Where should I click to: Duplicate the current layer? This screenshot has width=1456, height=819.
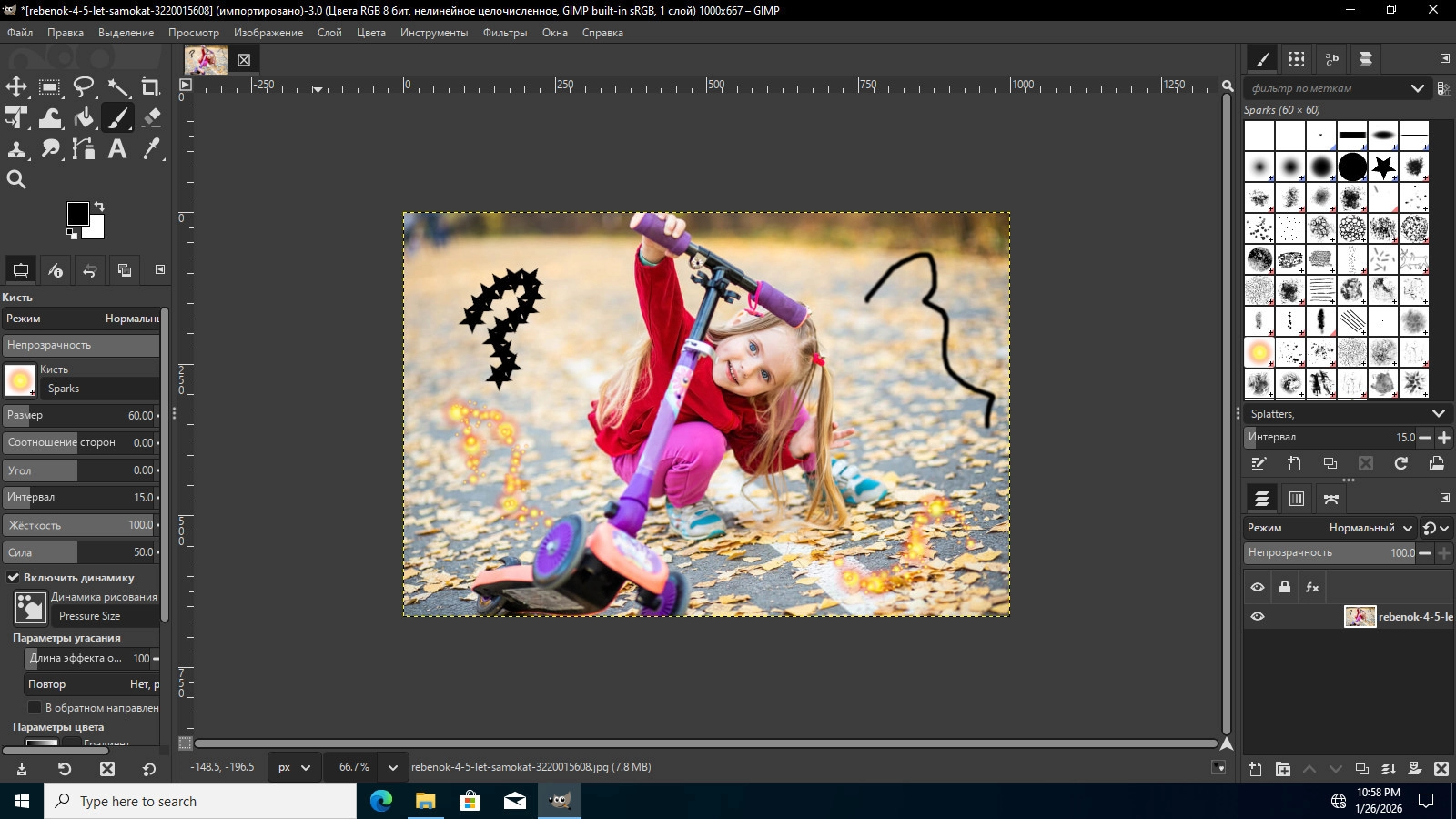pyautogui.click(x=1362, y=769)
